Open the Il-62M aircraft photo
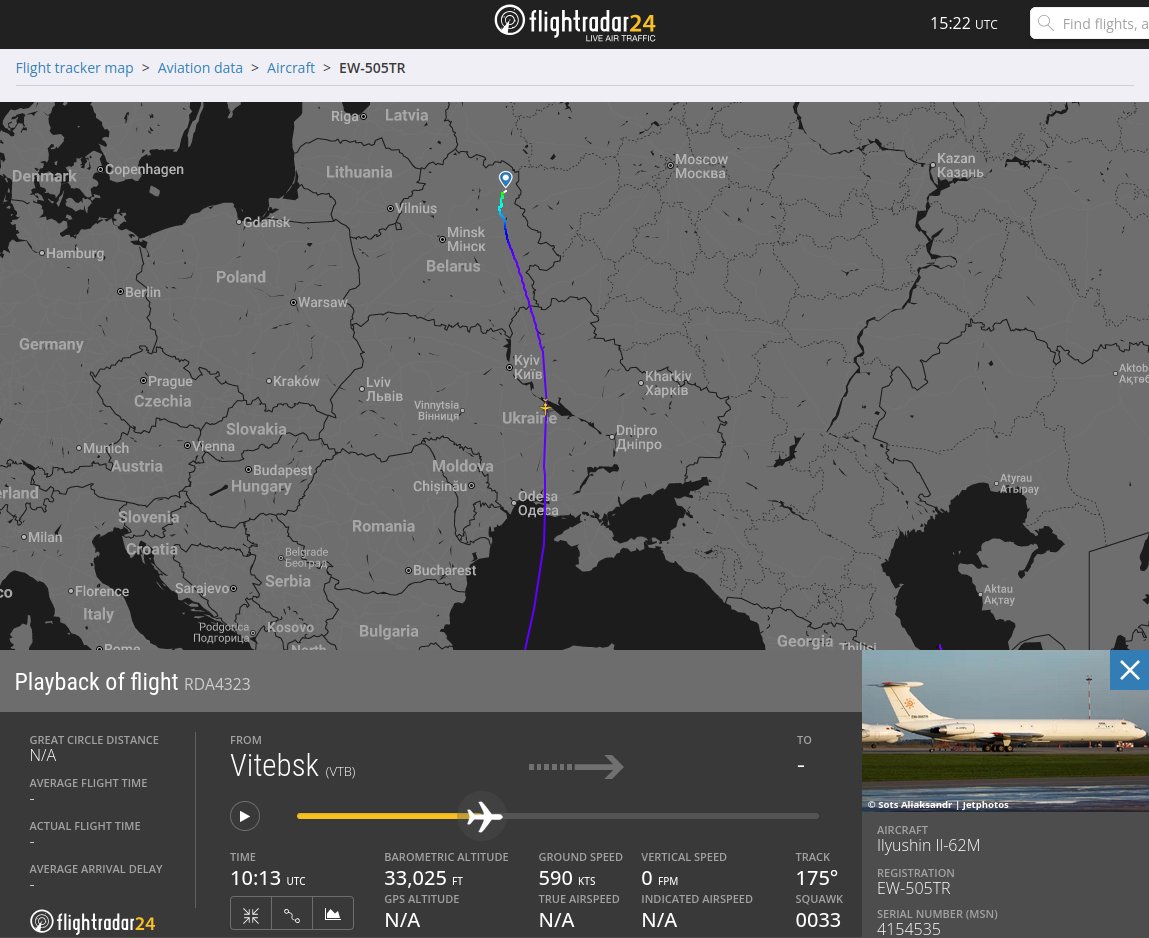 pos(1005,730)
